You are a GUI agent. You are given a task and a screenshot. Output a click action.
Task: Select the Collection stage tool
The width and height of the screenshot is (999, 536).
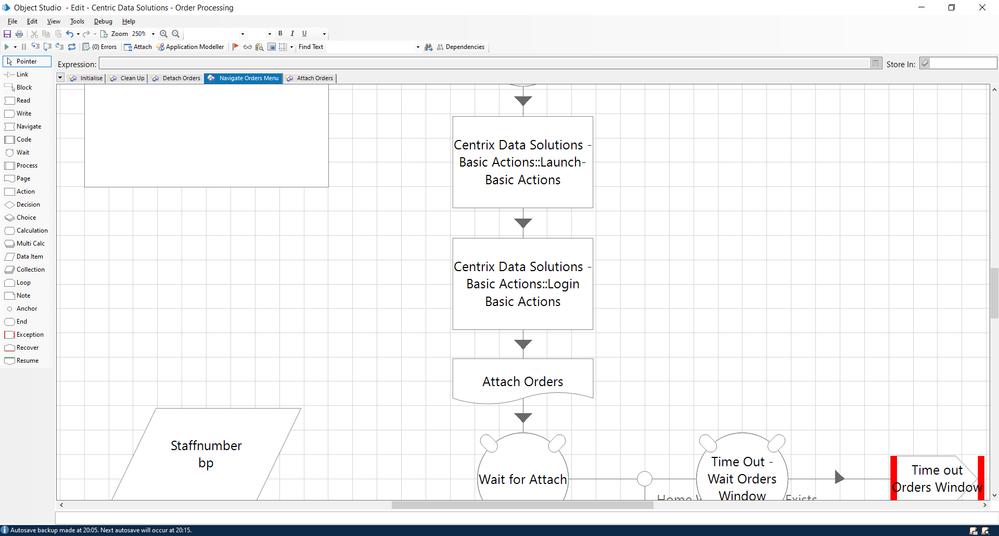(30, 269)
